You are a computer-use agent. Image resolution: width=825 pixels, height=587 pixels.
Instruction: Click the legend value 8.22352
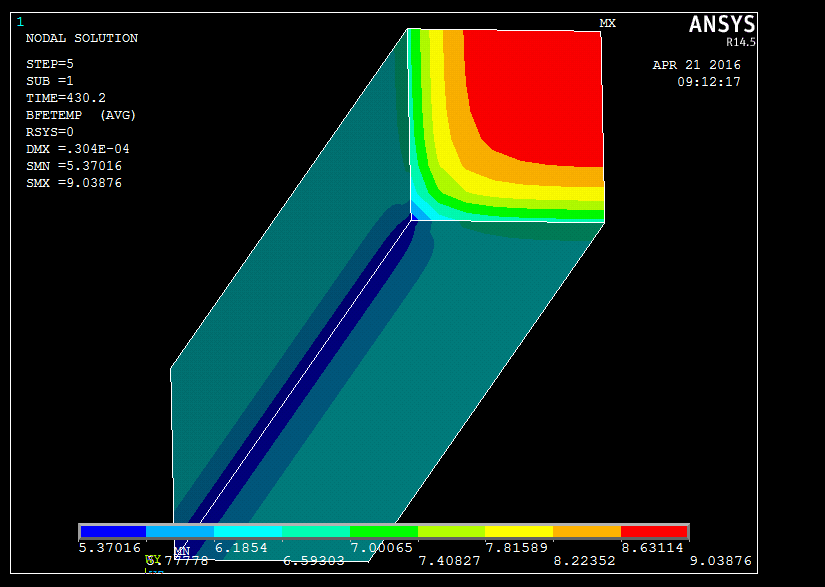[584, 561]
